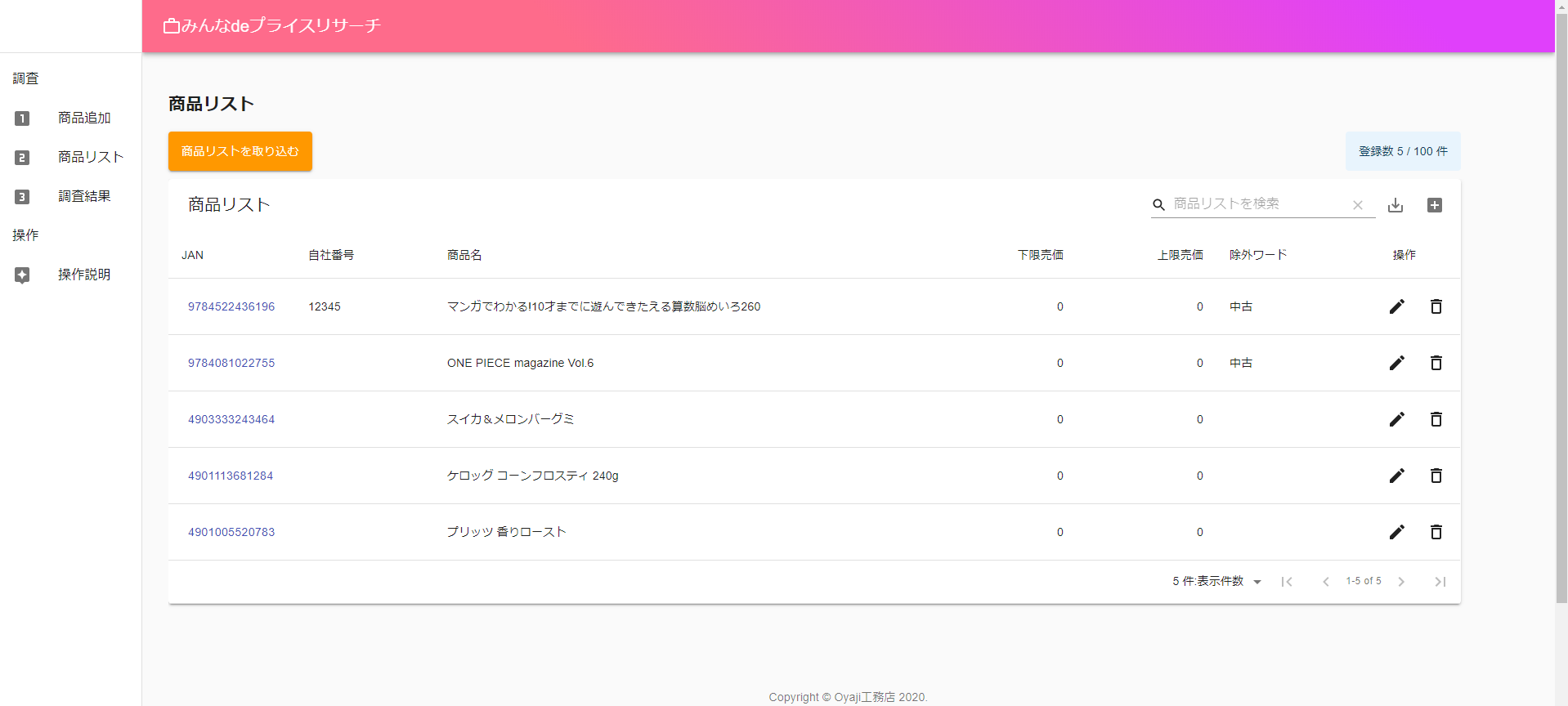Click pencil icon for ケロッグ コーンフロスティ 240g
The width and height of the screenshot is (1568, 706).
click(x=1396, y=476)
